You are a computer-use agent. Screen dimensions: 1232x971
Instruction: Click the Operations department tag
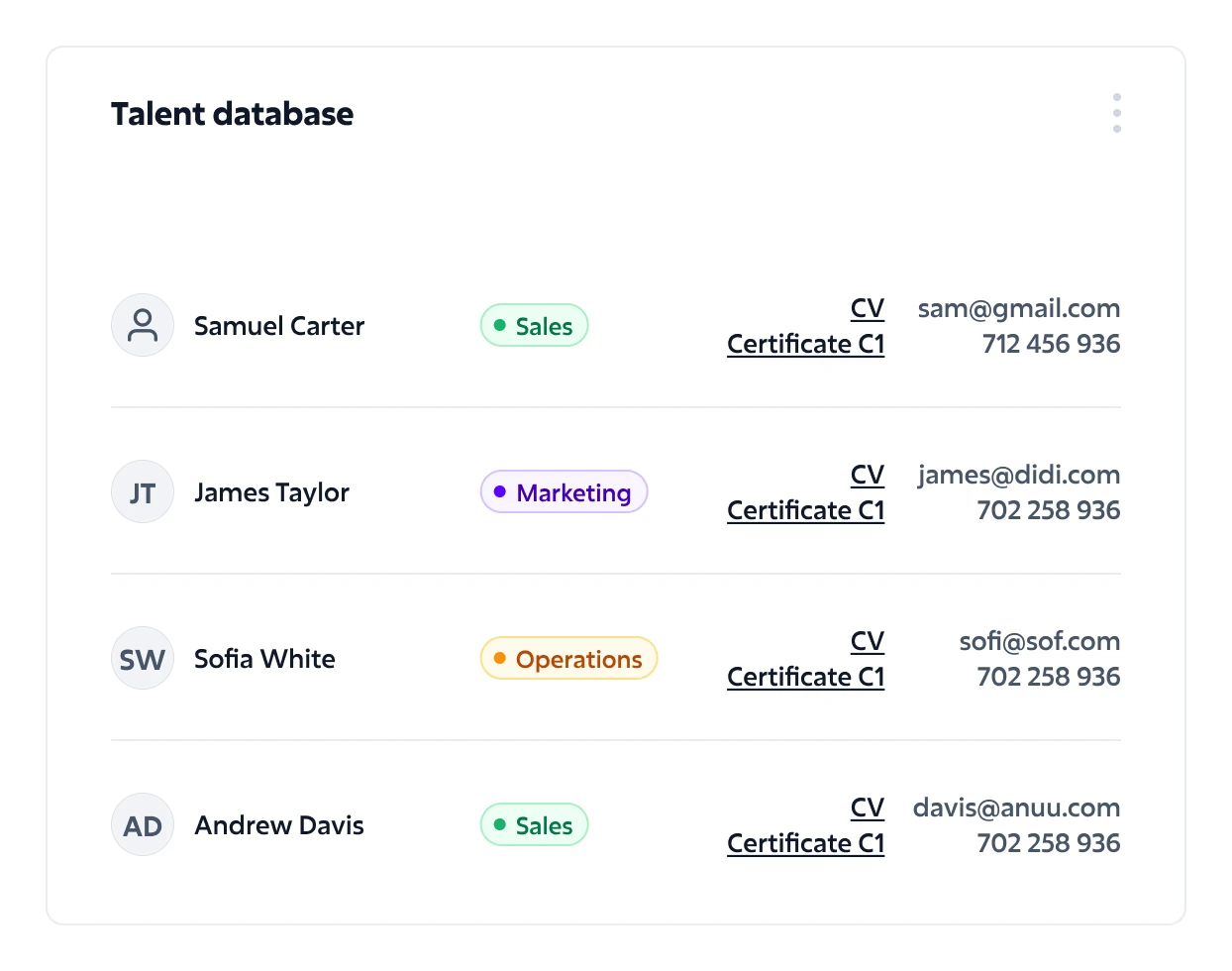(568, 659)
